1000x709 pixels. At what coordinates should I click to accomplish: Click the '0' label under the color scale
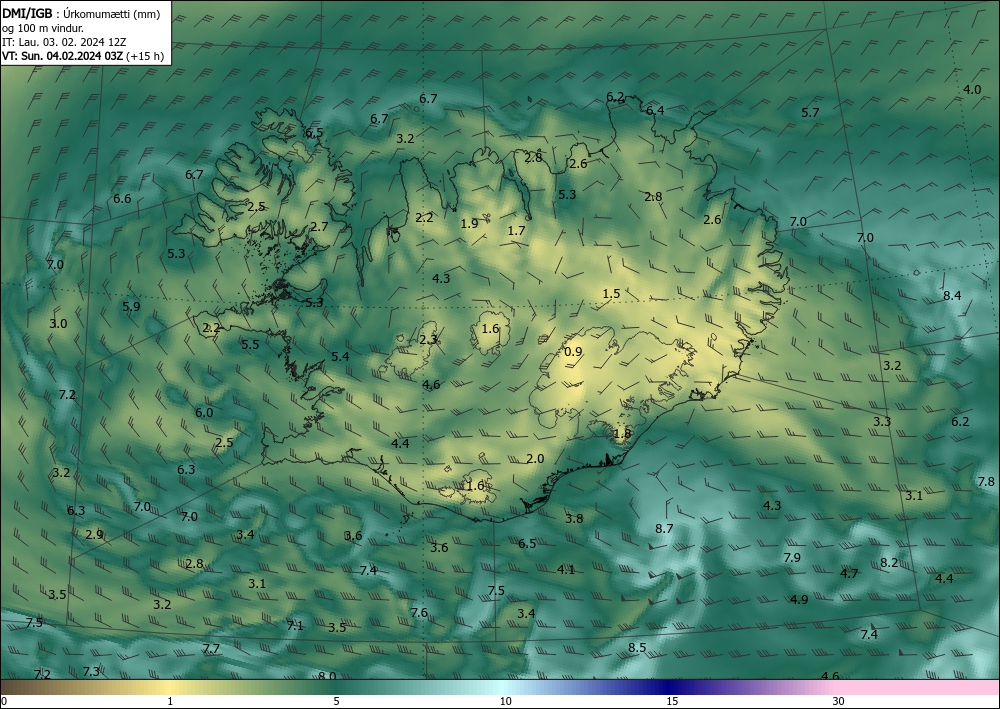point(4,701)
